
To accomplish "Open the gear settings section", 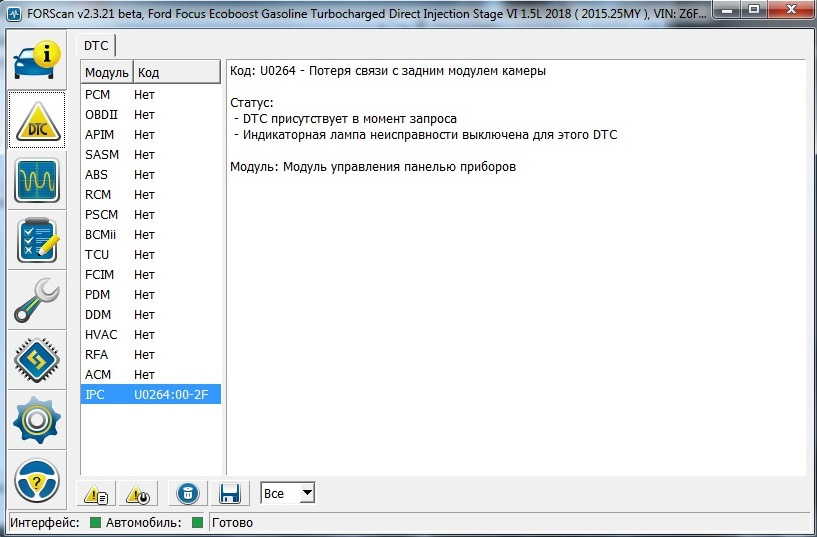I will coord(37,420).
